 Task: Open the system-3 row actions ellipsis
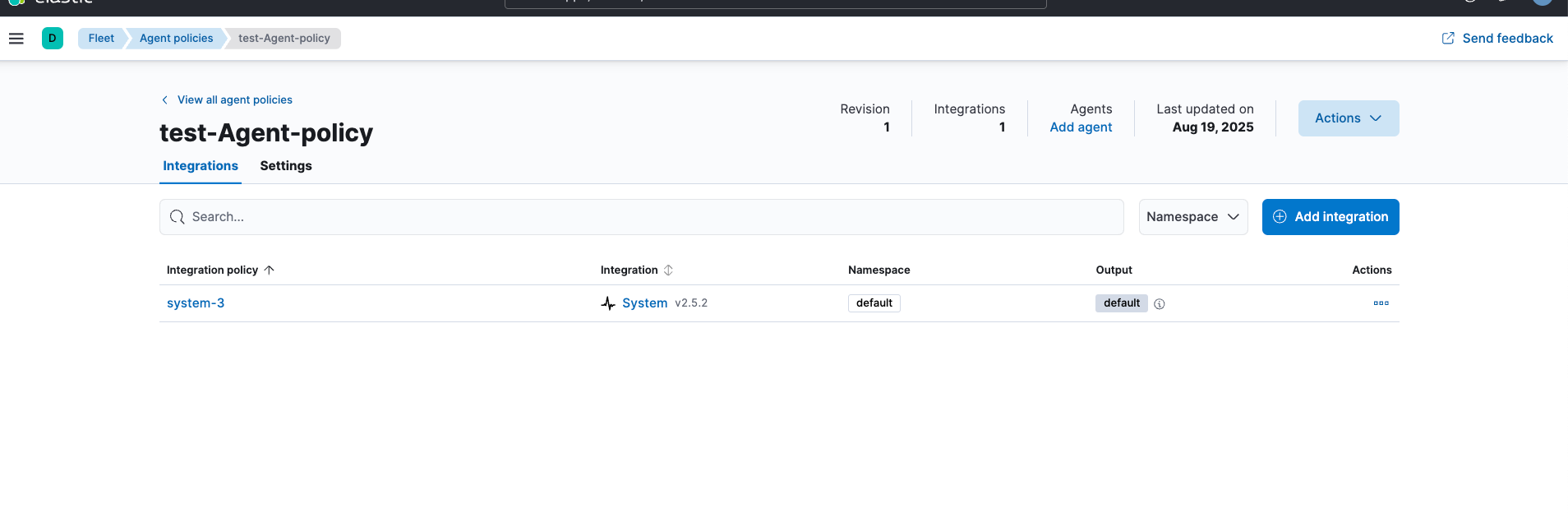click(x=1381, y=303)
